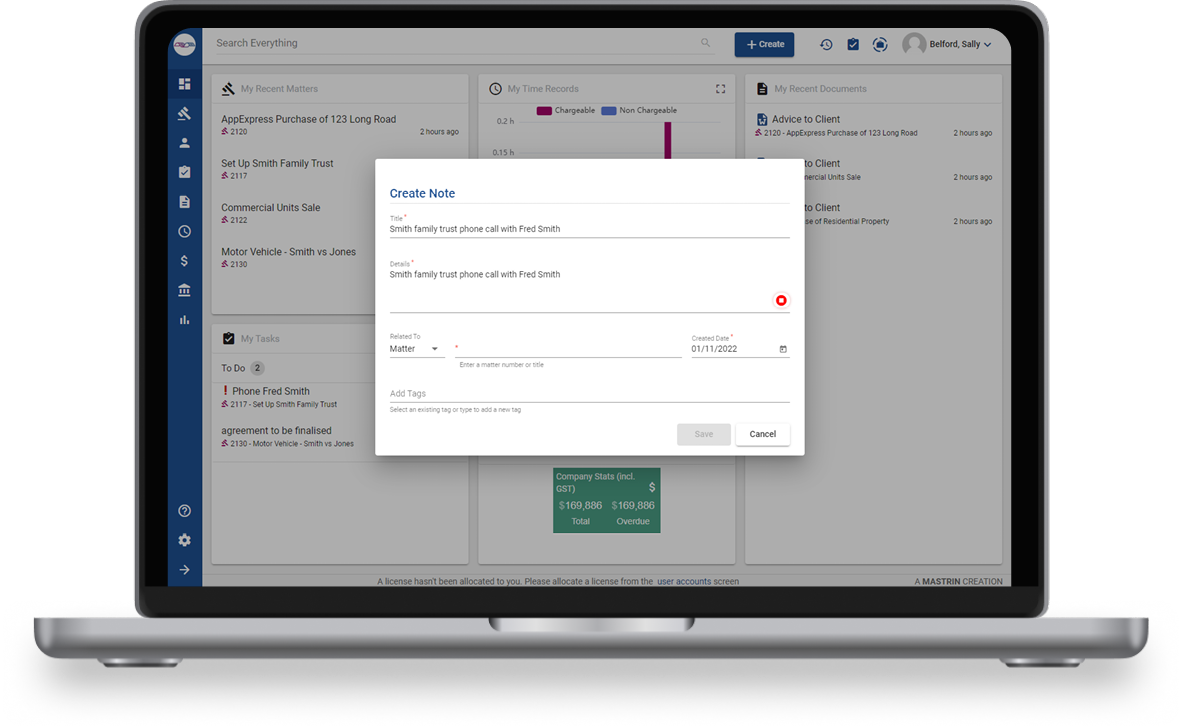Click the Create button in top bar
Viewport: 1179px width, 727px height.
pyautogui.click(x=764, y=44)
